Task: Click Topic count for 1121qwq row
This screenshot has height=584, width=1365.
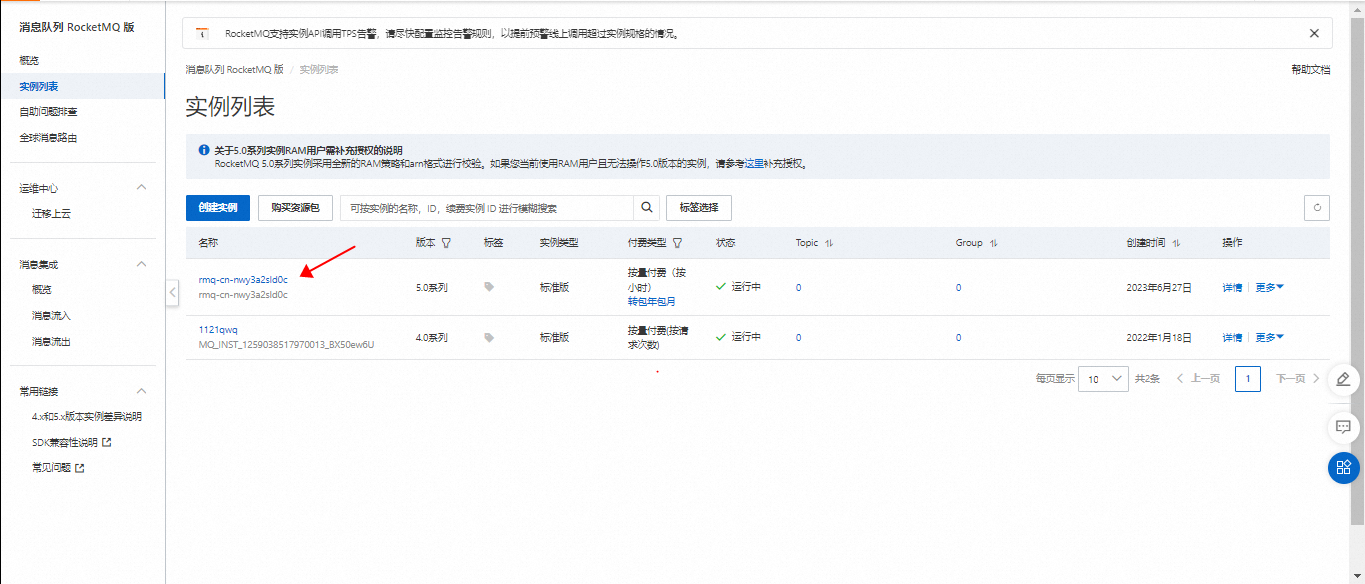Action: (x=798, y=338)
